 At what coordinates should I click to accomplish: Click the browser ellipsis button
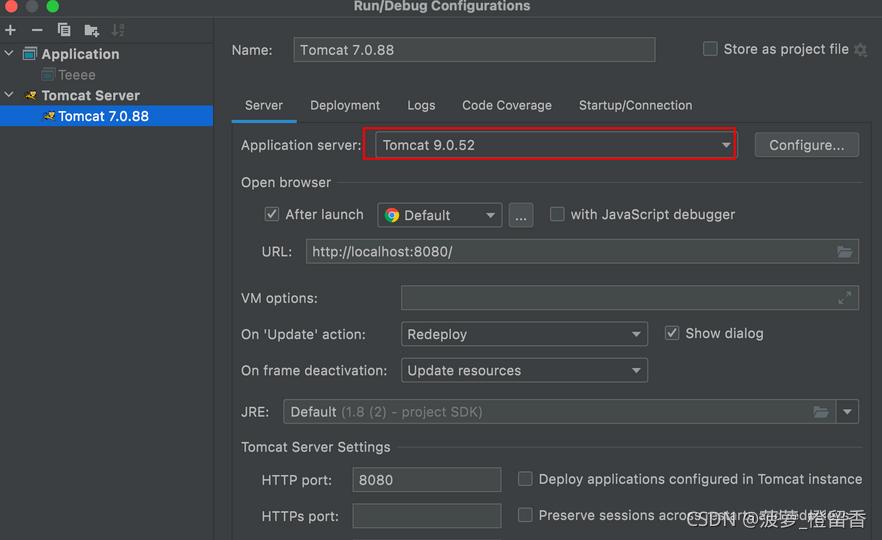click(x=521, y=215)
